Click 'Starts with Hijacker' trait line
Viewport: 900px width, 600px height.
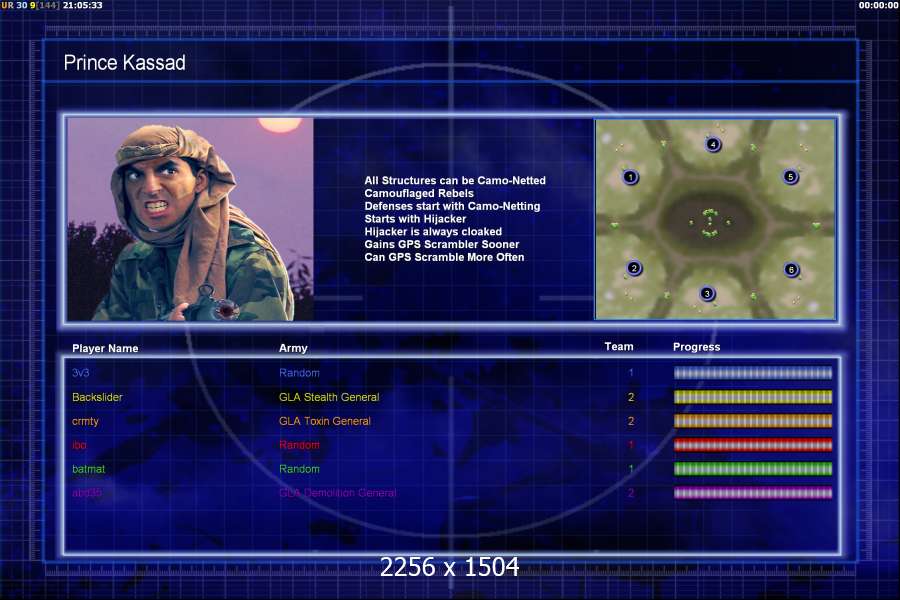(x=415, y=219)
